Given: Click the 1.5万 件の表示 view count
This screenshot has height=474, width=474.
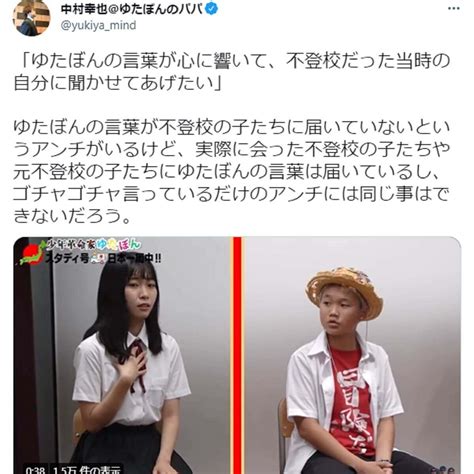Looking at the screenshot, I should 87,470.
